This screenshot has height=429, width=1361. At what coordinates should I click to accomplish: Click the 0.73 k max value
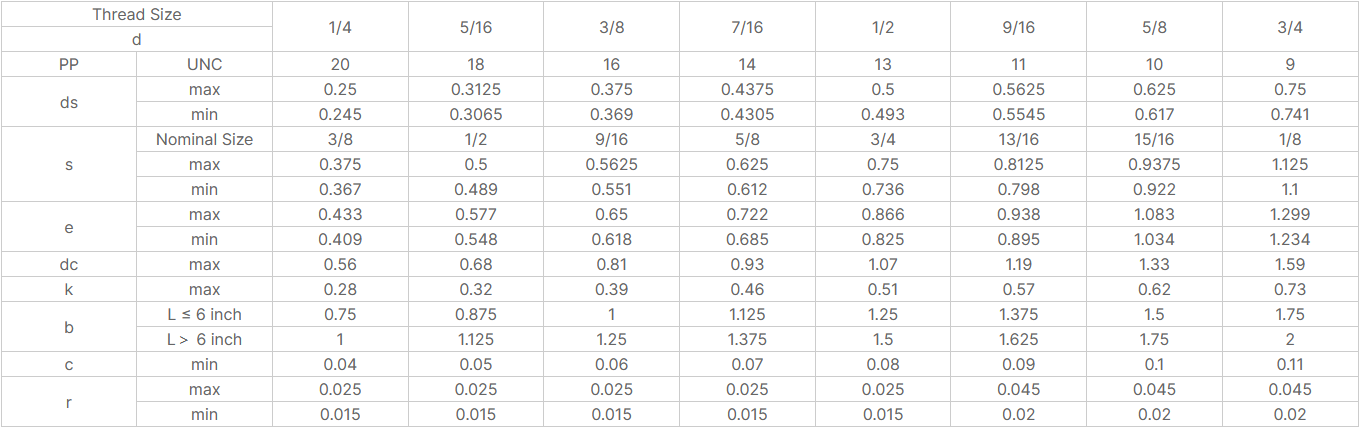pos(1290,289)
